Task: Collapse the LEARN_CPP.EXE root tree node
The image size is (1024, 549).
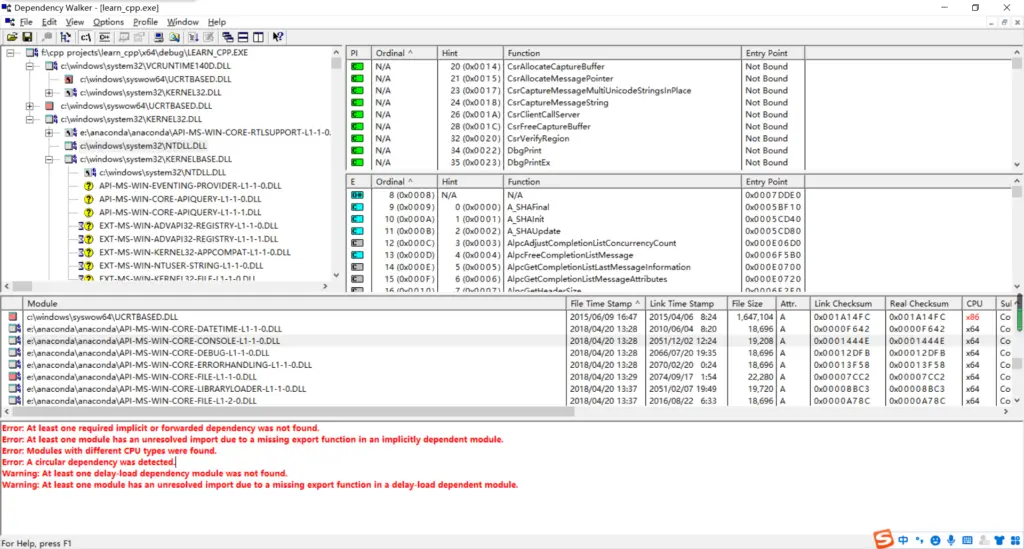Action: 10,53
